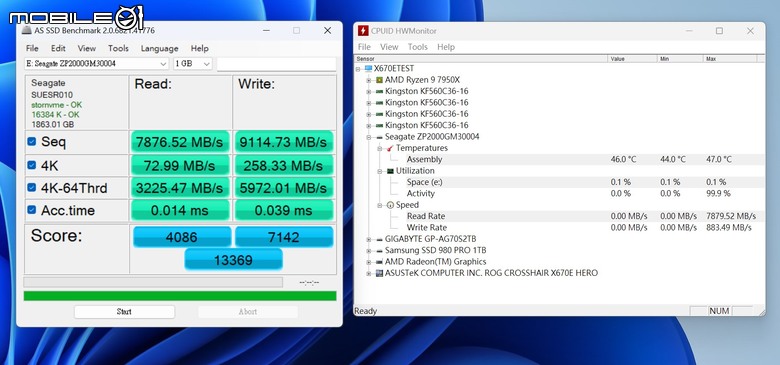Click the Samsung SSD 980 PRO drive icon

tap(380, 251)
